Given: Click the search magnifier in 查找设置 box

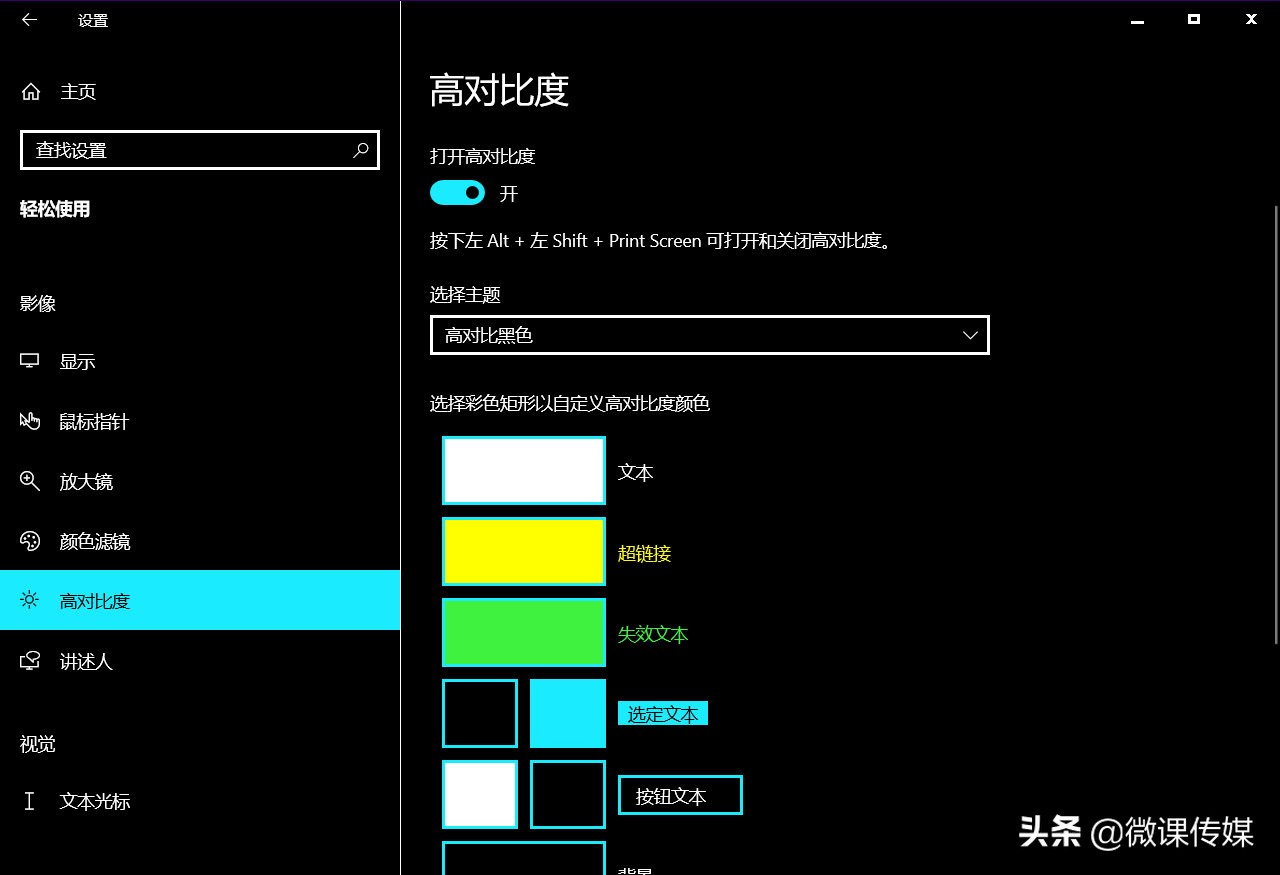Looking at the screenshot, I should tap(360, 150).
